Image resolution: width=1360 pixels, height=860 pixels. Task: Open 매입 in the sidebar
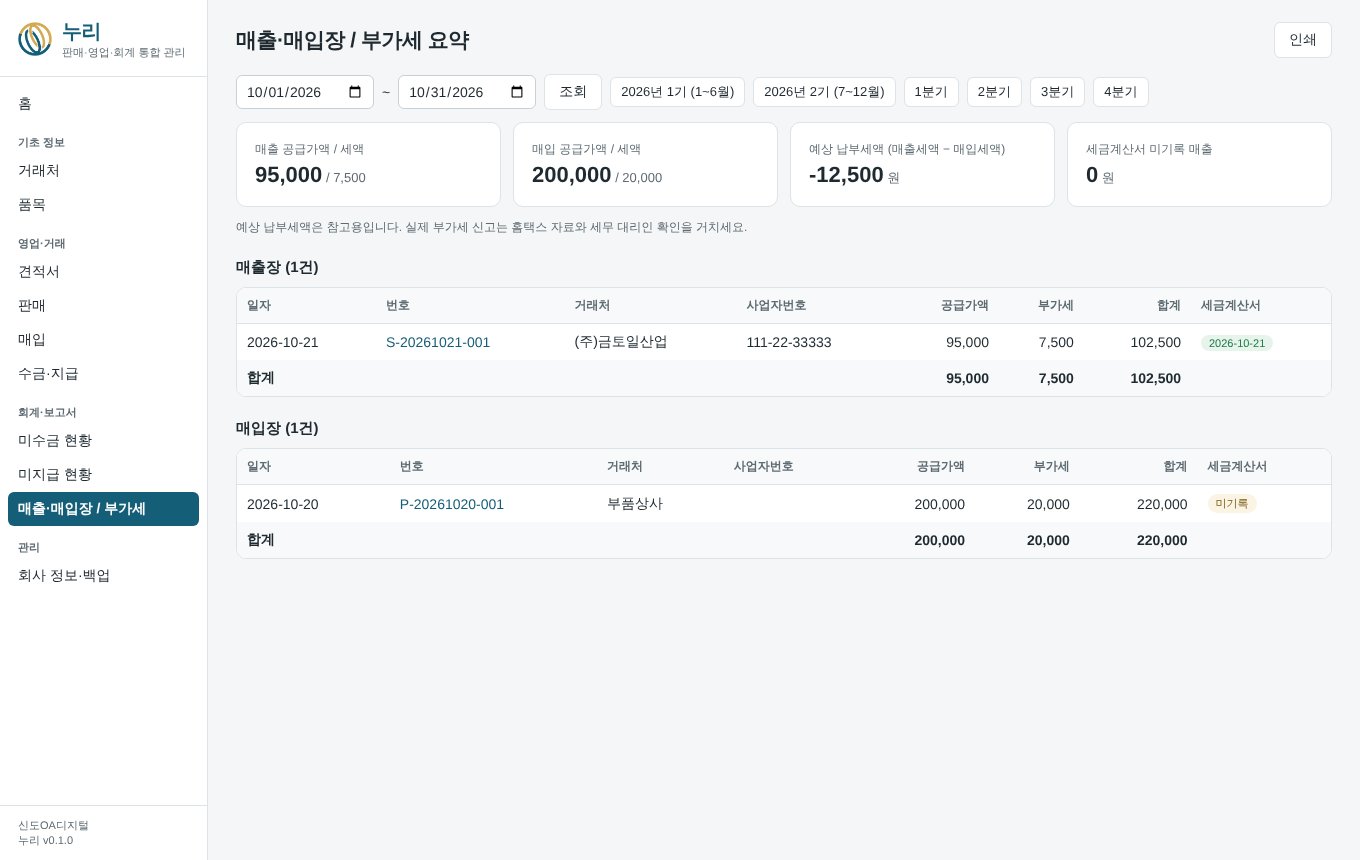click(x=103, y=340)
